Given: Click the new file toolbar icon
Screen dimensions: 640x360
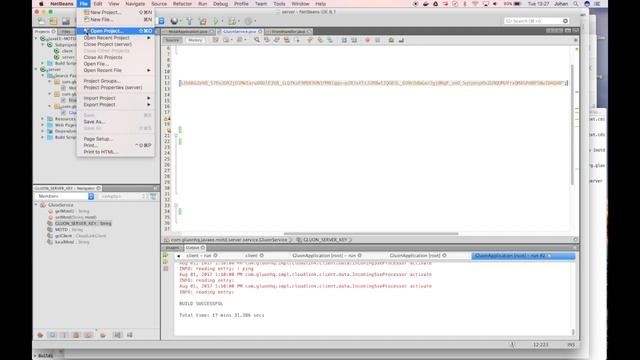Looking at the screenshot, I should [x=41, y=21].
